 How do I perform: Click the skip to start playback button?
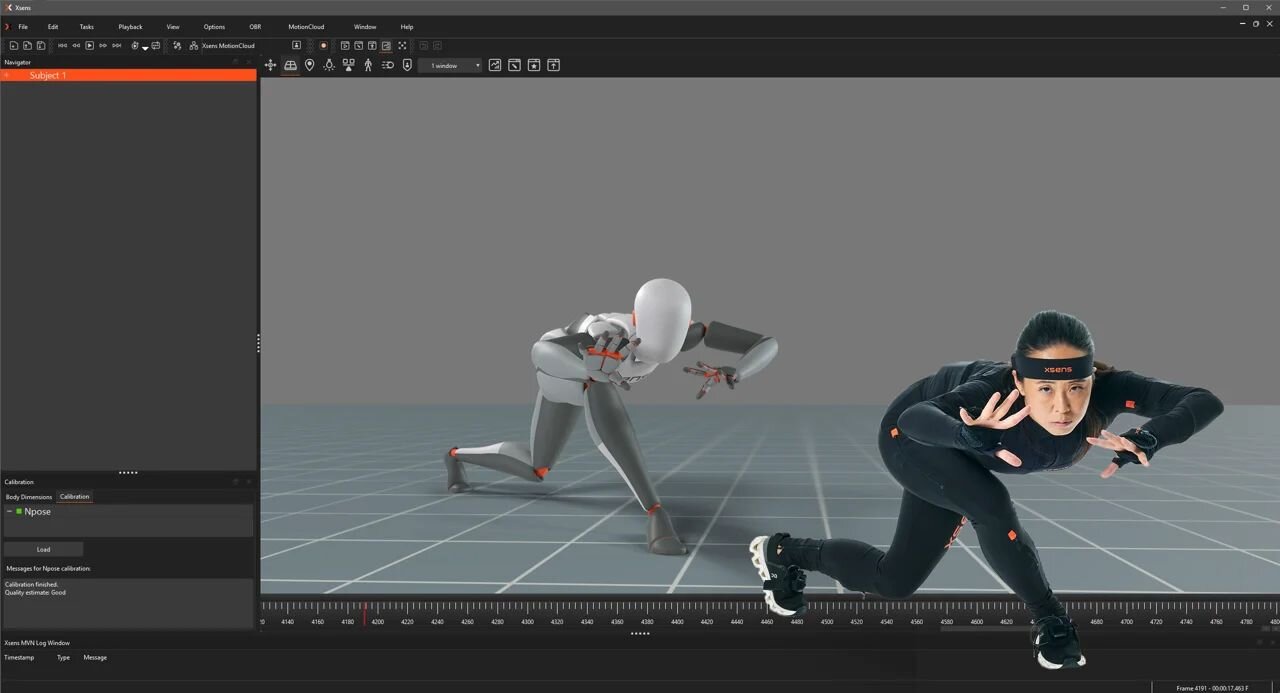[x=62, y=46]
